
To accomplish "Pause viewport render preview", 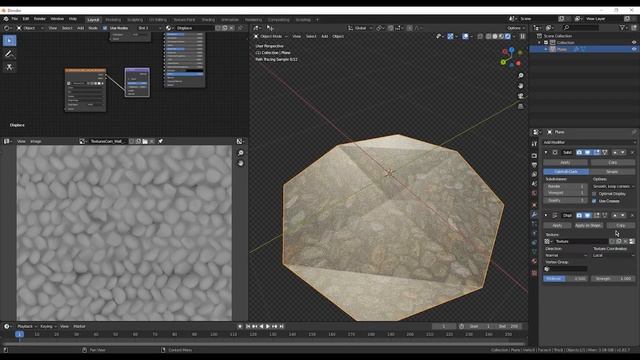I will coord(522,36).
